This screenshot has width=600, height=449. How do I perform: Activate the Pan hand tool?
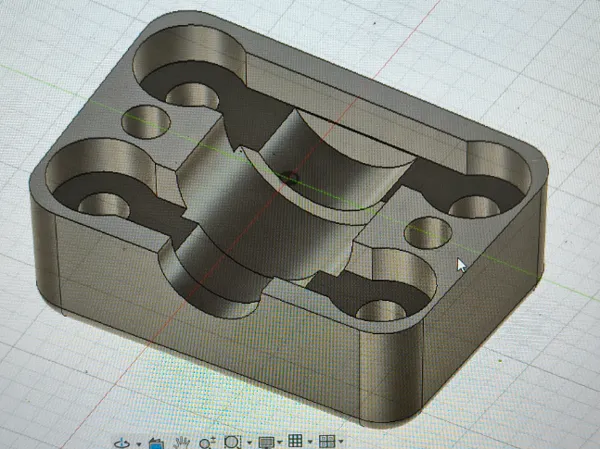(182, 442)
